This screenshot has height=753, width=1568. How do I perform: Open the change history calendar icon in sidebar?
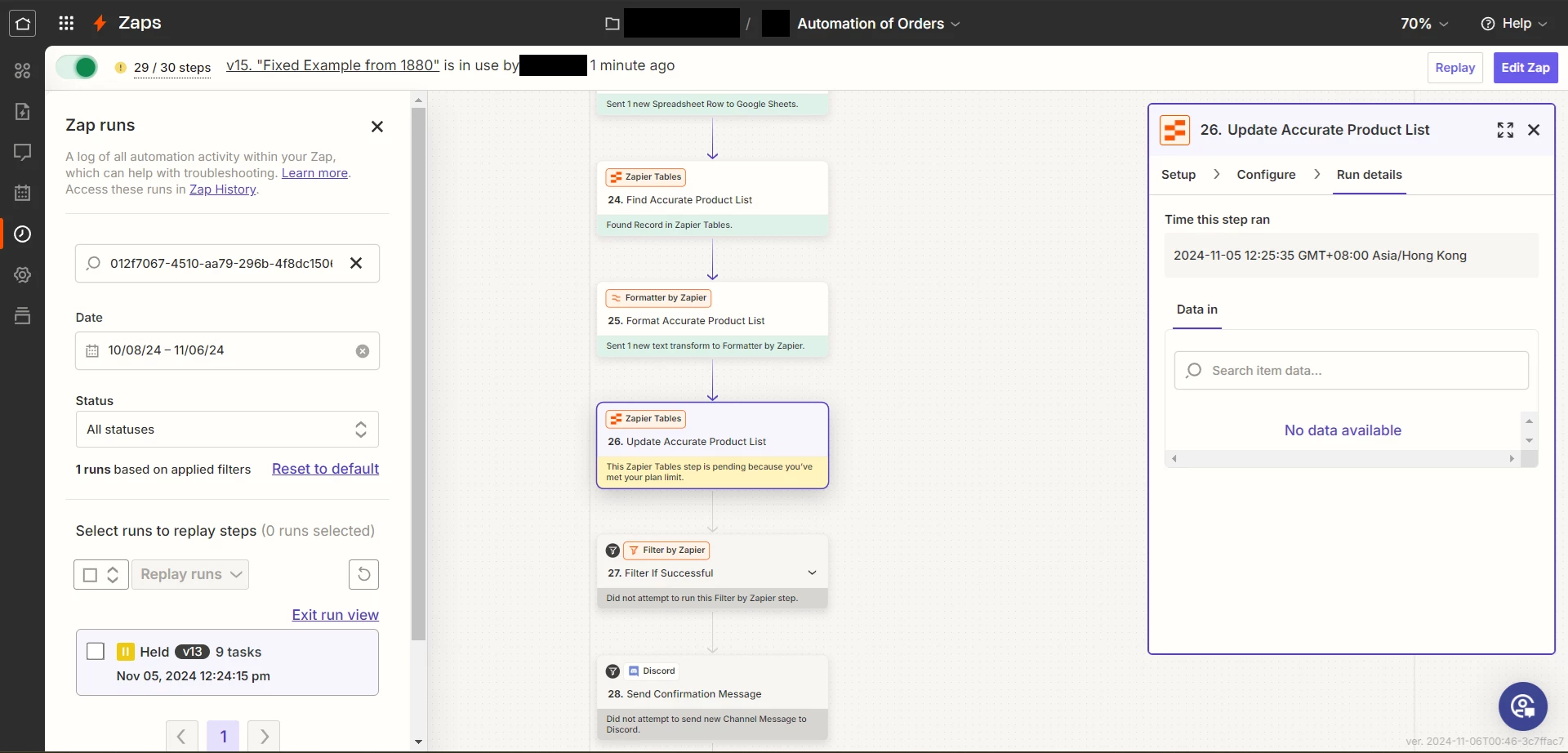pos(23,193)
